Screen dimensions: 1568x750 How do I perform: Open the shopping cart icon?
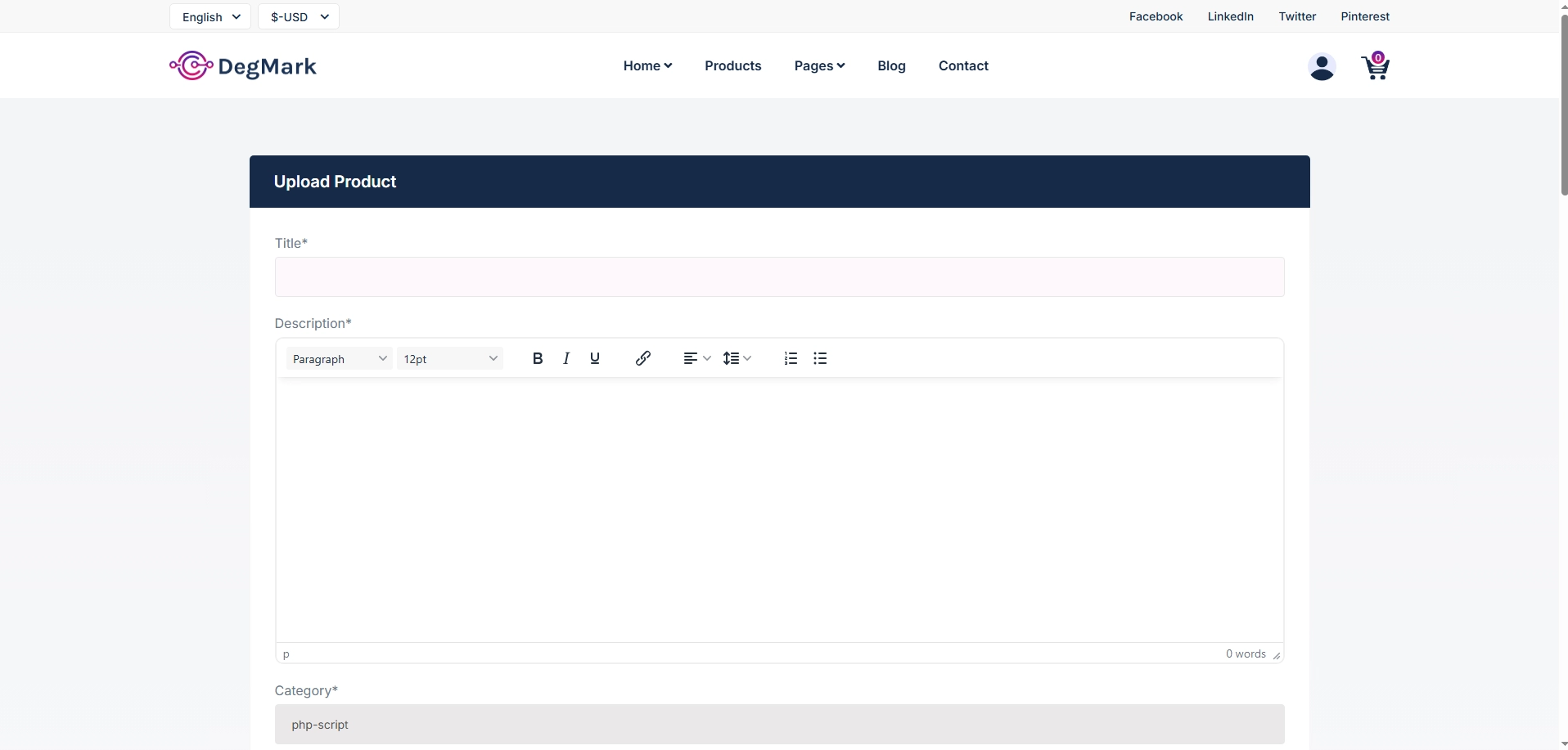(x=1375, y=66)
